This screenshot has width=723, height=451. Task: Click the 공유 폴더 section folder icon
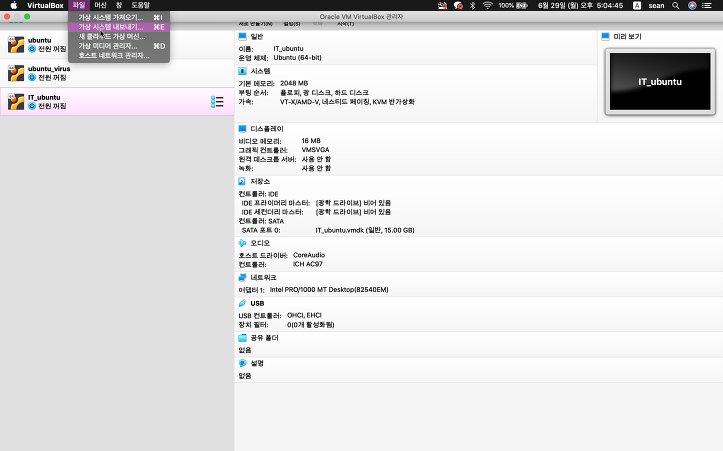tap(243, 338)
